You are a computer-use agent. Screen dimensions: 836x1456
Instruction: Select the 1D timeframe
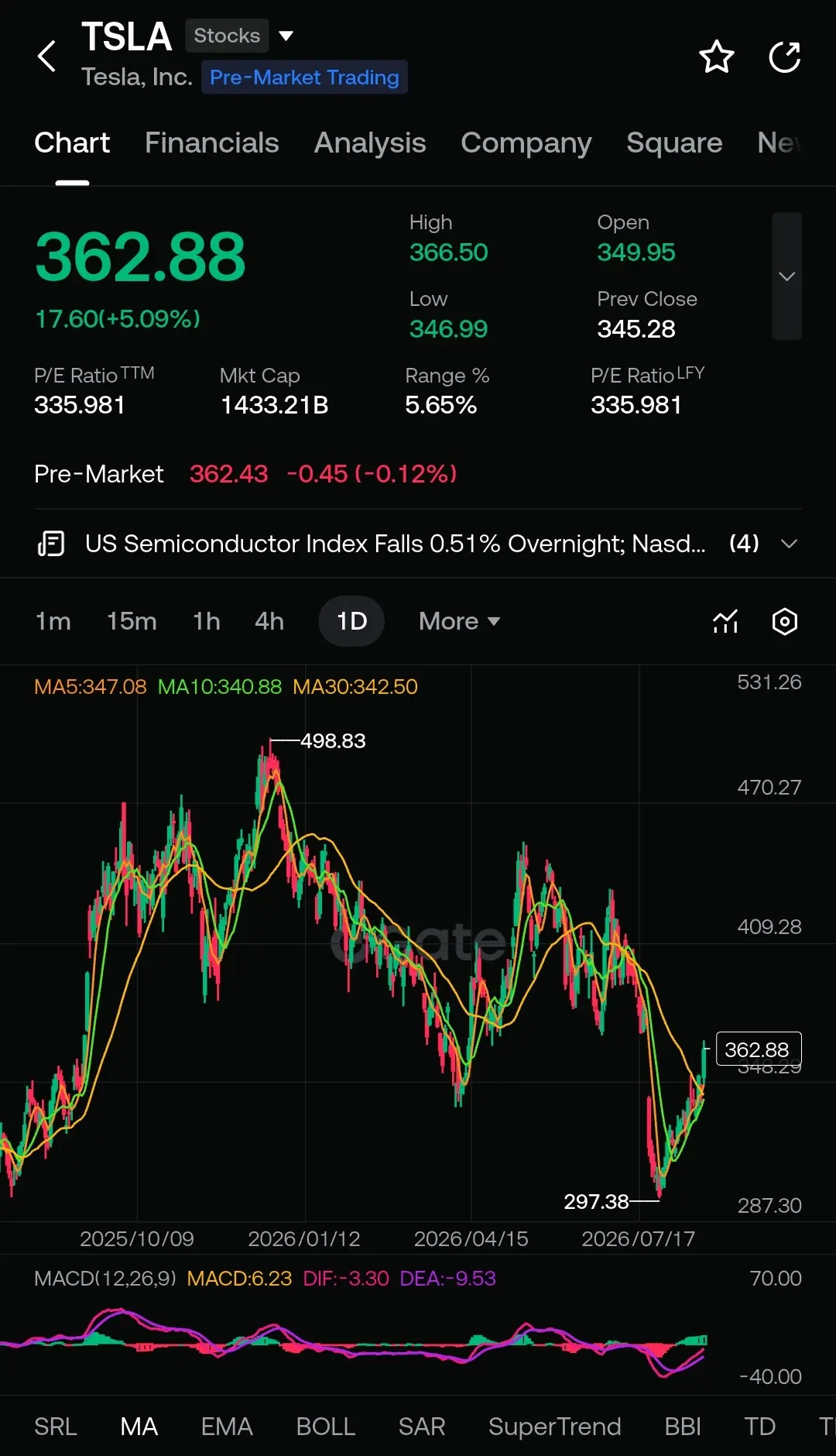click(x=351, y=621)
